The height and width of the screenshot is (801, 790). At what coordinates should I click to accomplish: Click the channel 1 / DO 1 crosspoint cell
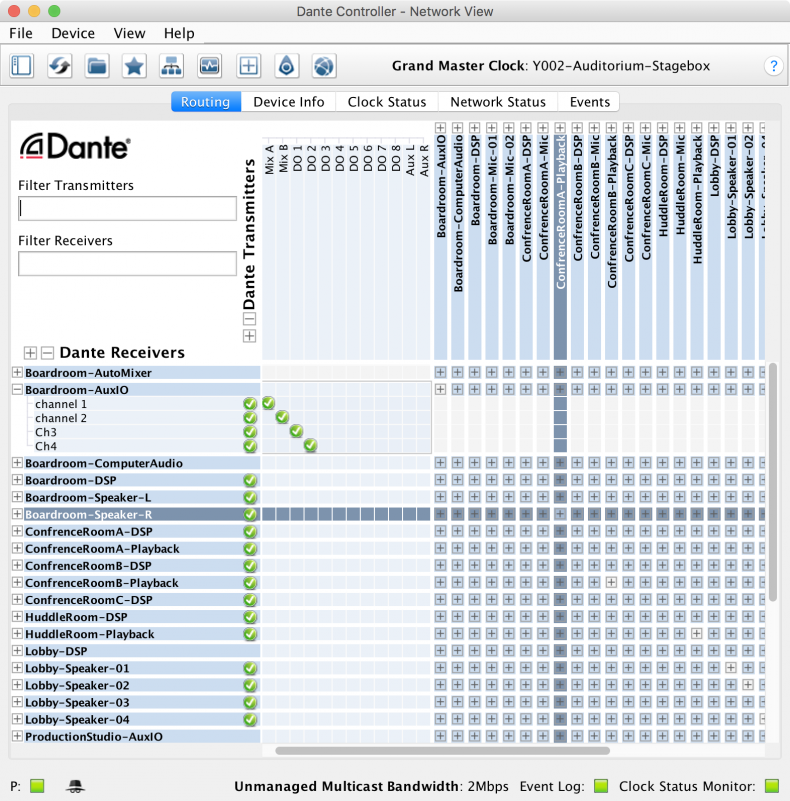pyautogui.click(x=296, y=404)
